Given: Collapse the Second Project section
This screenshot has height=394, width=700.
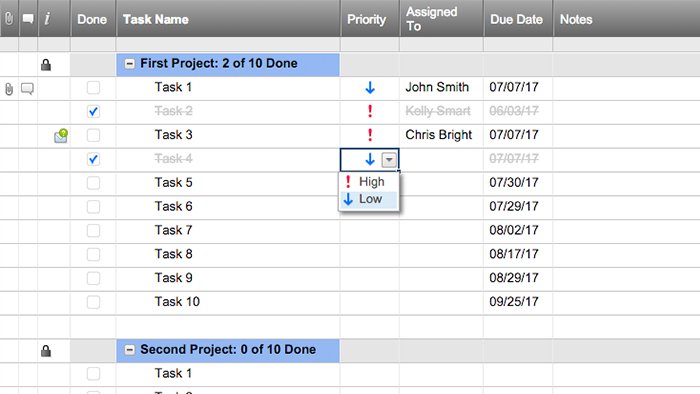Looking at the screenshot, I should click(129, 350).
